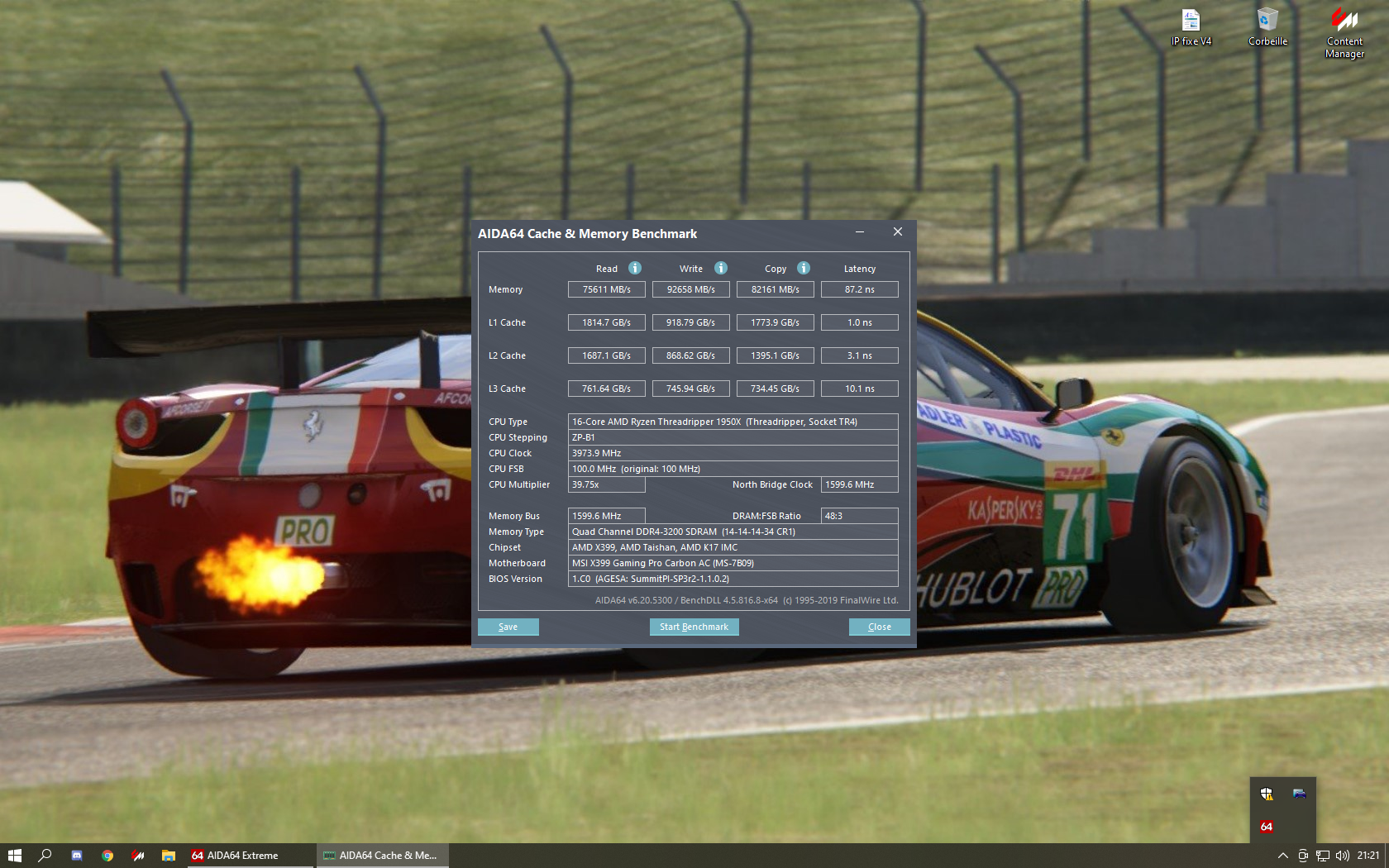Select the Memory Copy value 82161 MB/s
Screen dimensions: 1389x868
776,289
